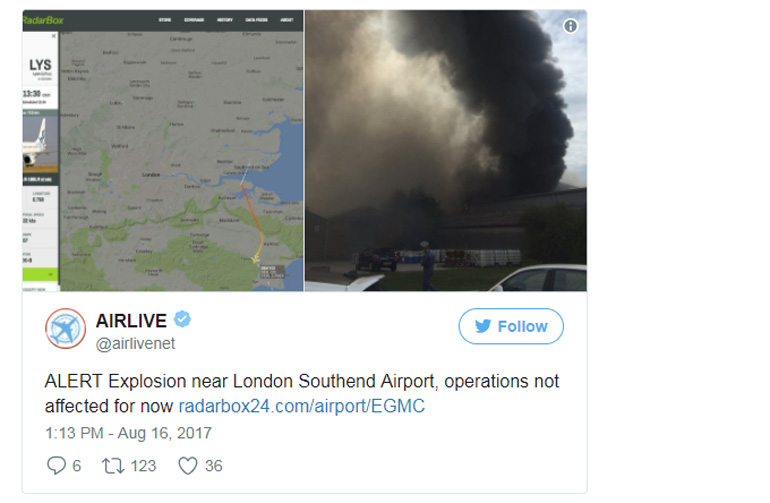Open the RadarBox flight map thumbnail
The height and width of the screenshot is (503, 770).
(x=163, y=151)
